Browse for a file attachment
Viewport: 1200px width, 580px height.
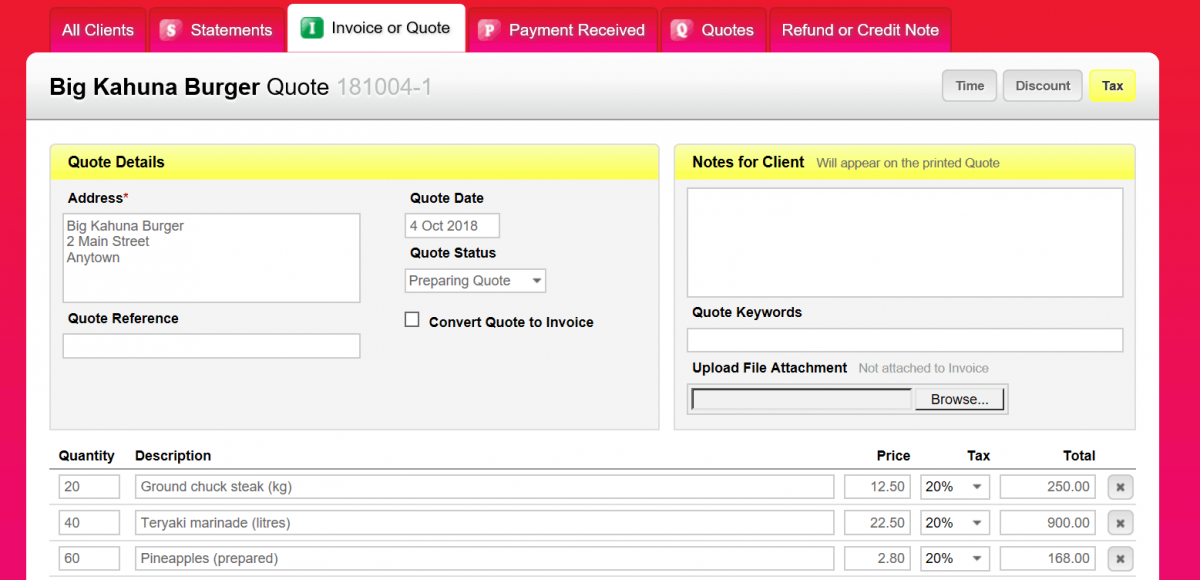pyautogui.click(x=959, y=398)
